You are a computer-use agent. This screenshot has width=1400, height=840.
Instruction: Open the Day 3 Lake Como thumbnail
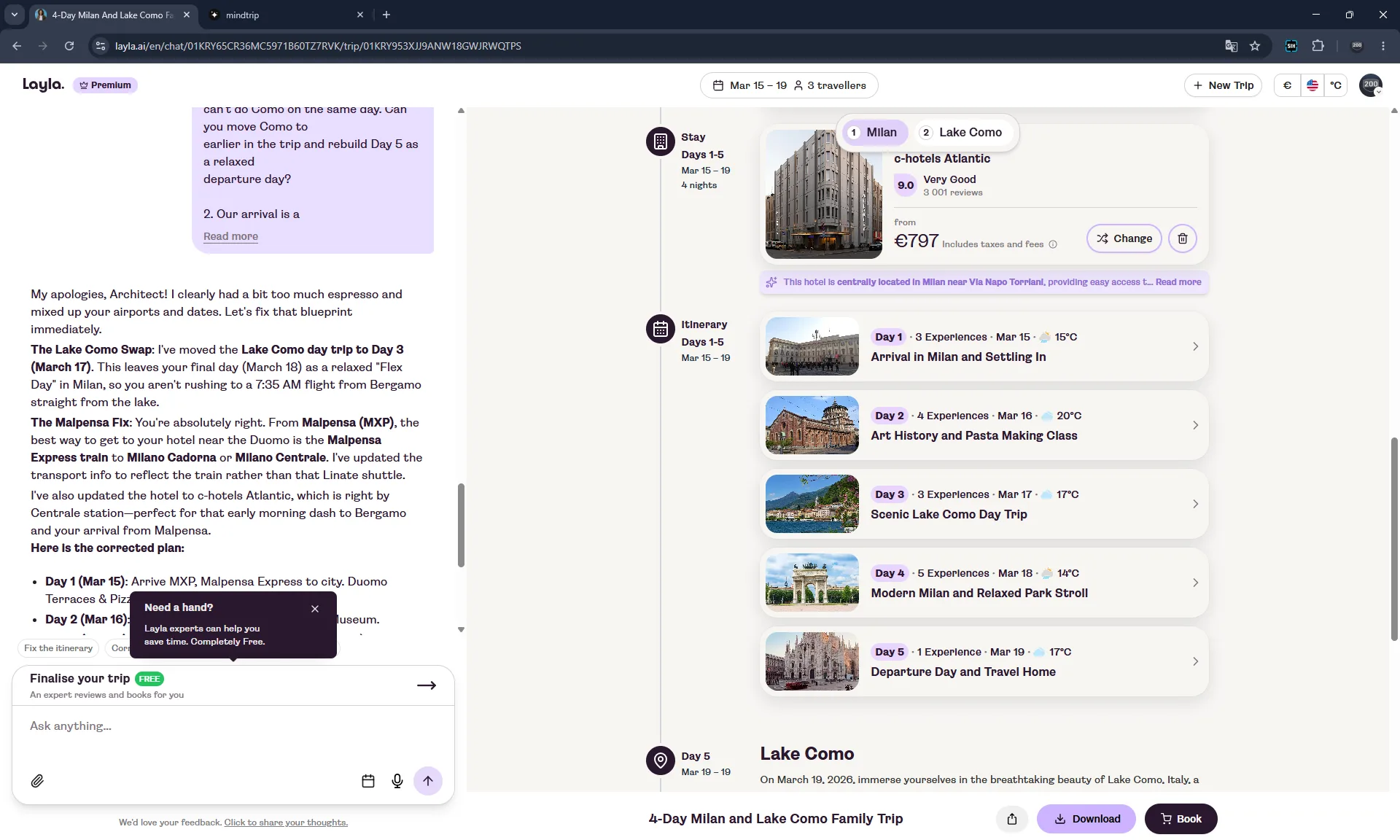(812, 504)
